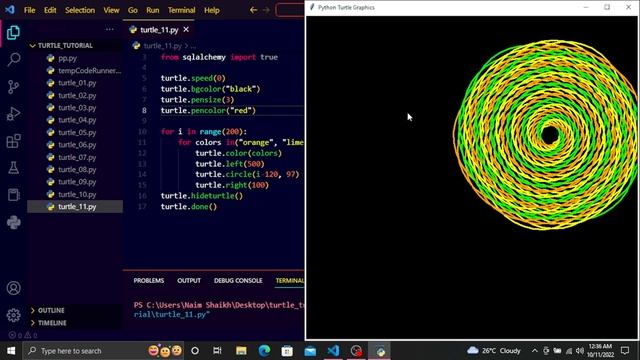Switch to the TERMINAL panel tab
The width and height of the screenshot is (640, 360).
coord(289,280)
